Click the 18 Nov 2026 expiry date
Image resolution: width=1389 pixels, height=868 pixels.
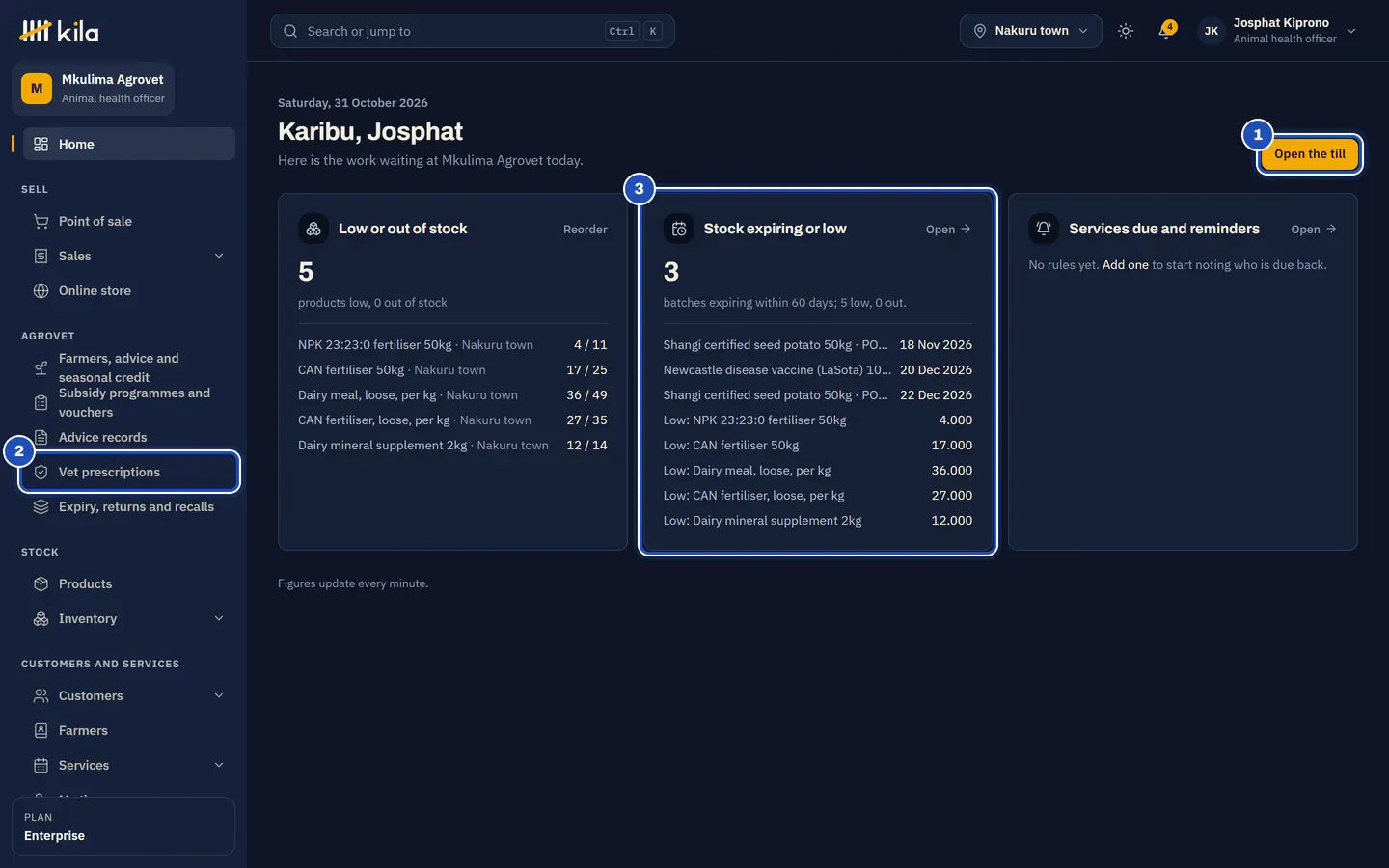pyautogui.click(x=936, y=345)
